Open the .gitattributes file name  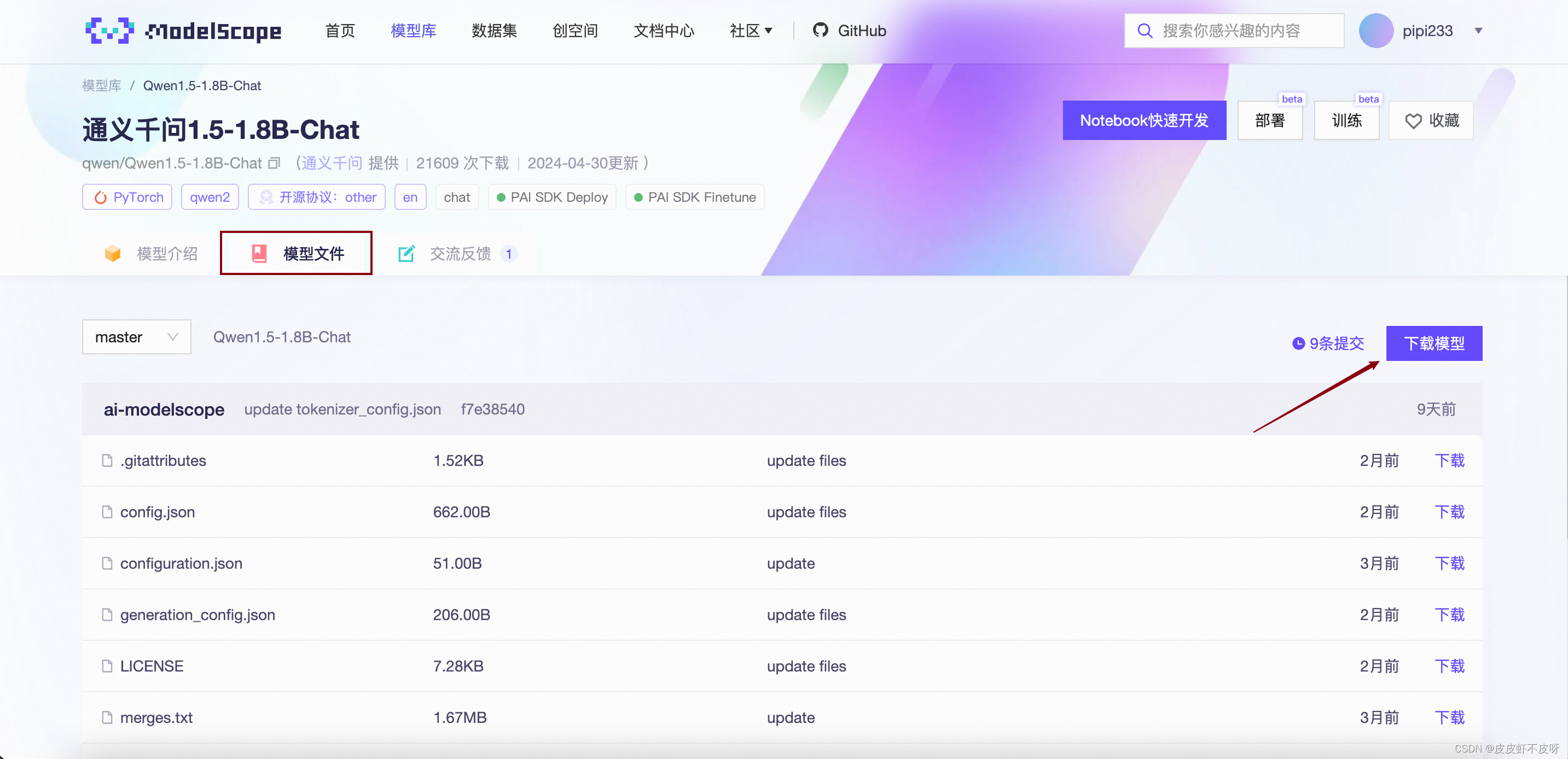tap(163, 460)
